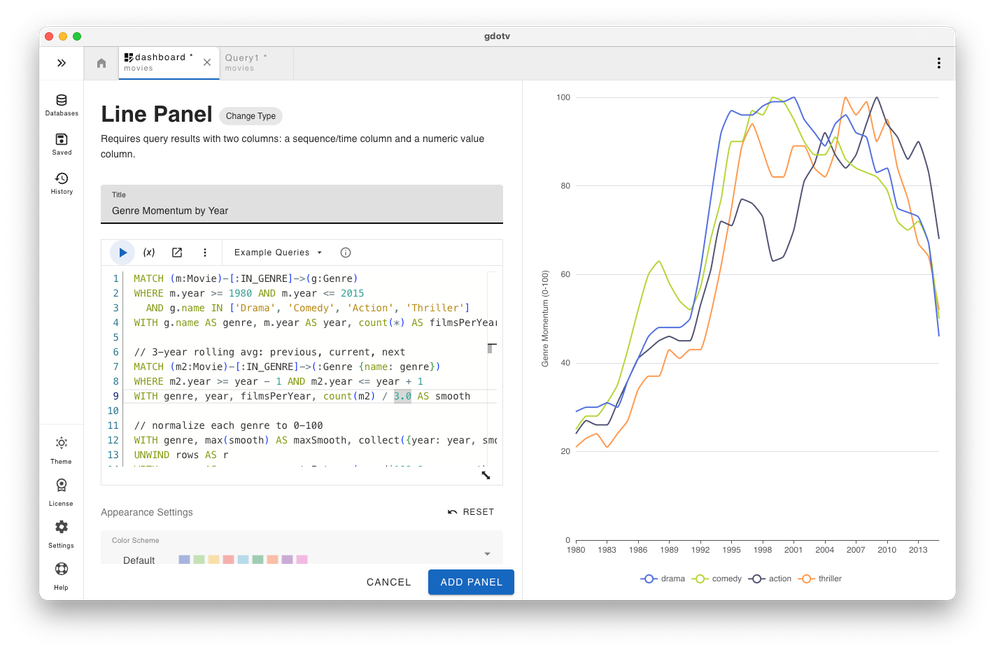
Task: Run the query with the play button
Action: pyautogui.click(x=123, y=253)
